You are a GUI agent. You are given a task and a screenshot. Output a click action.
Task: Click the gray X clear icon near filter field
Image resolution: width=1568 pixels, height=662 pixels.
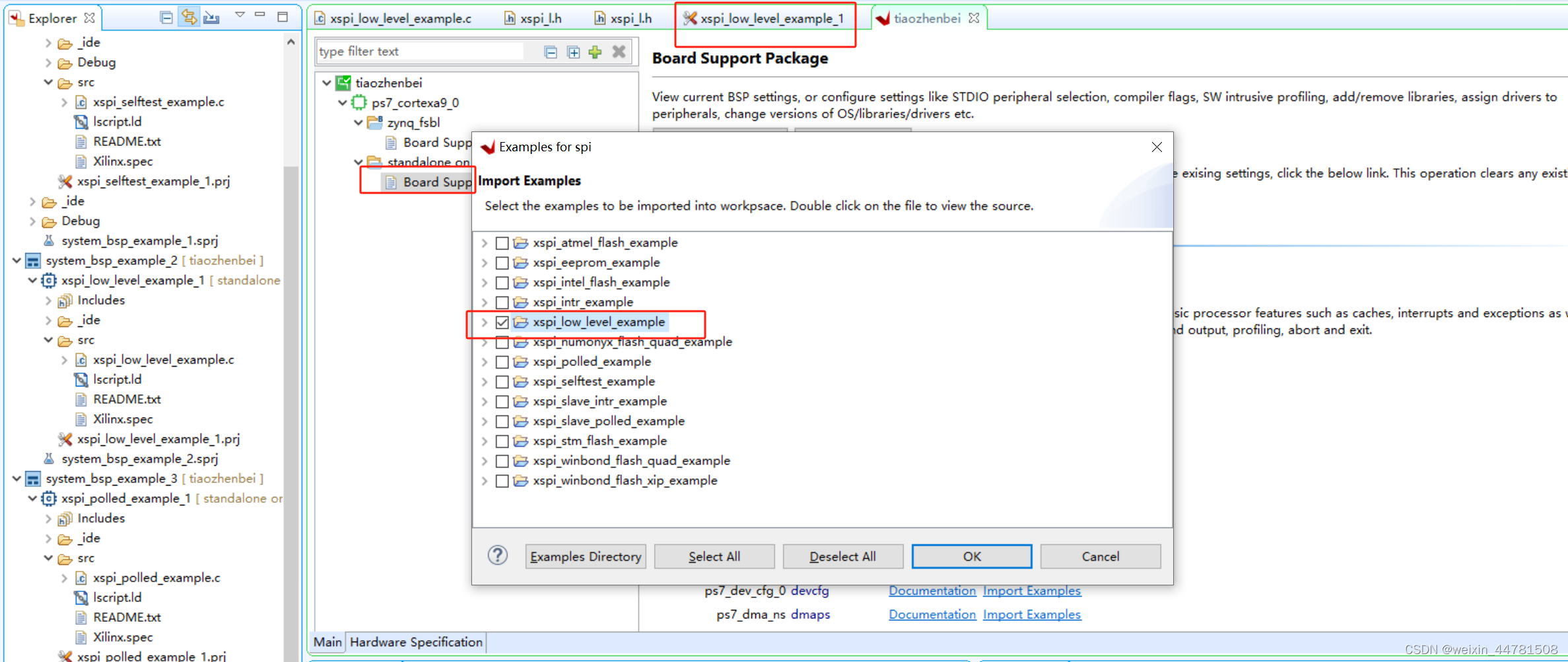pyautogui.click(x=619, y=52)
